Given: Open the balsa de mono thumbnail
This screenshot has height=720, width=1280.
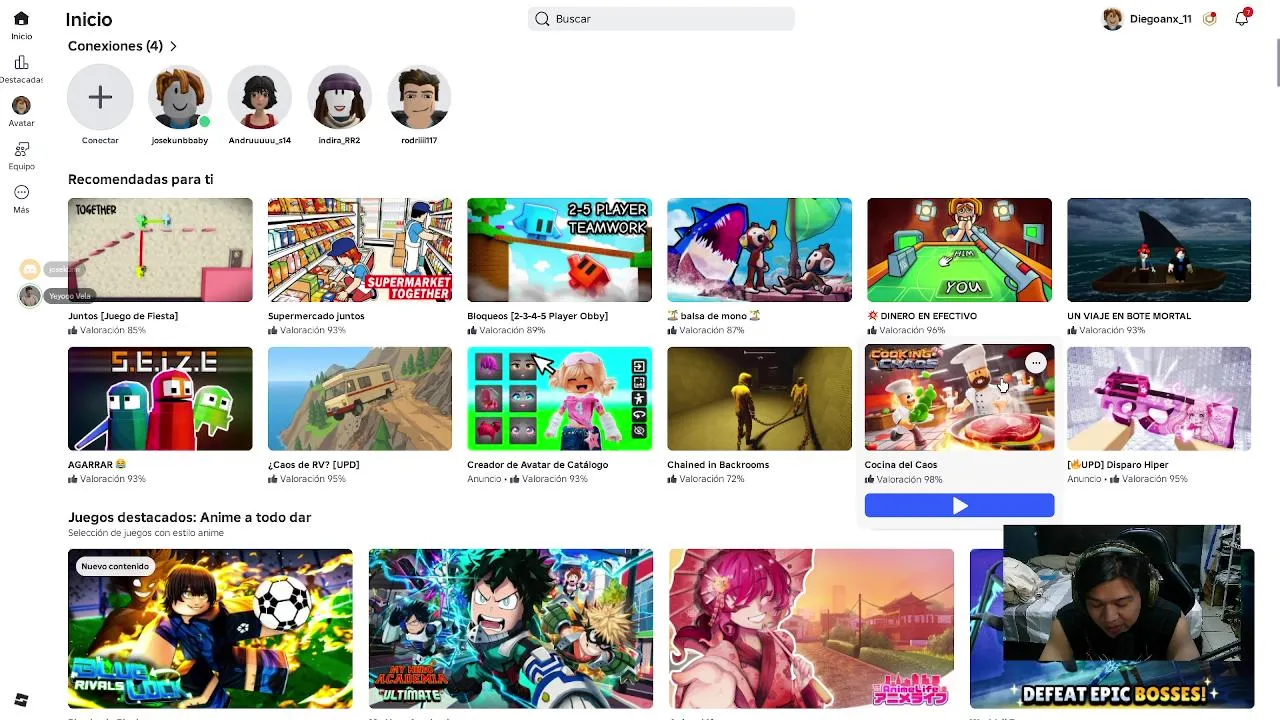Looking at the screenshot, I should (x=759, y=250).
